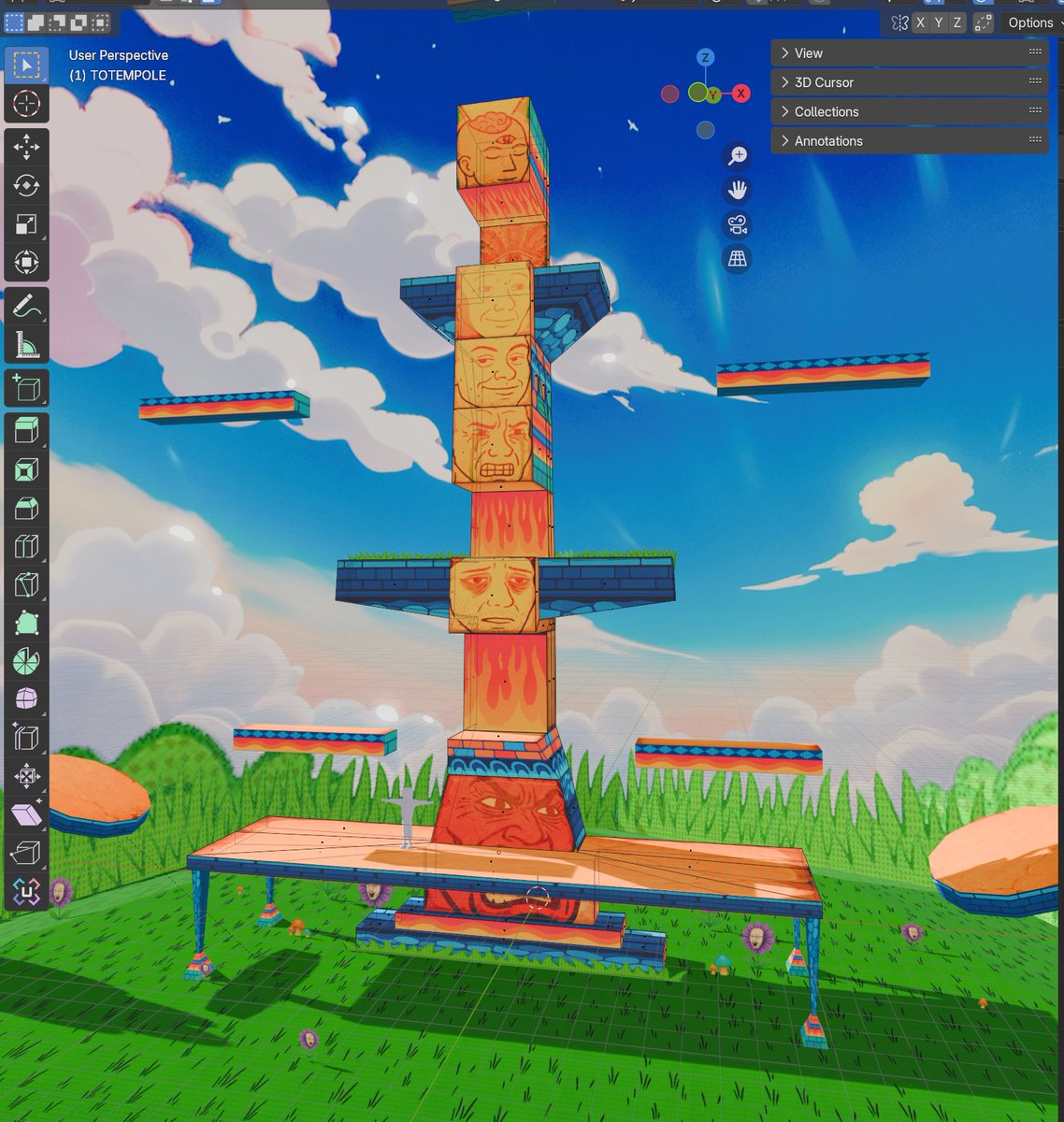Expand the 3D Cursor panel
The image size is (1064, 1122).
pyautogui.click(x=909, y=82)
